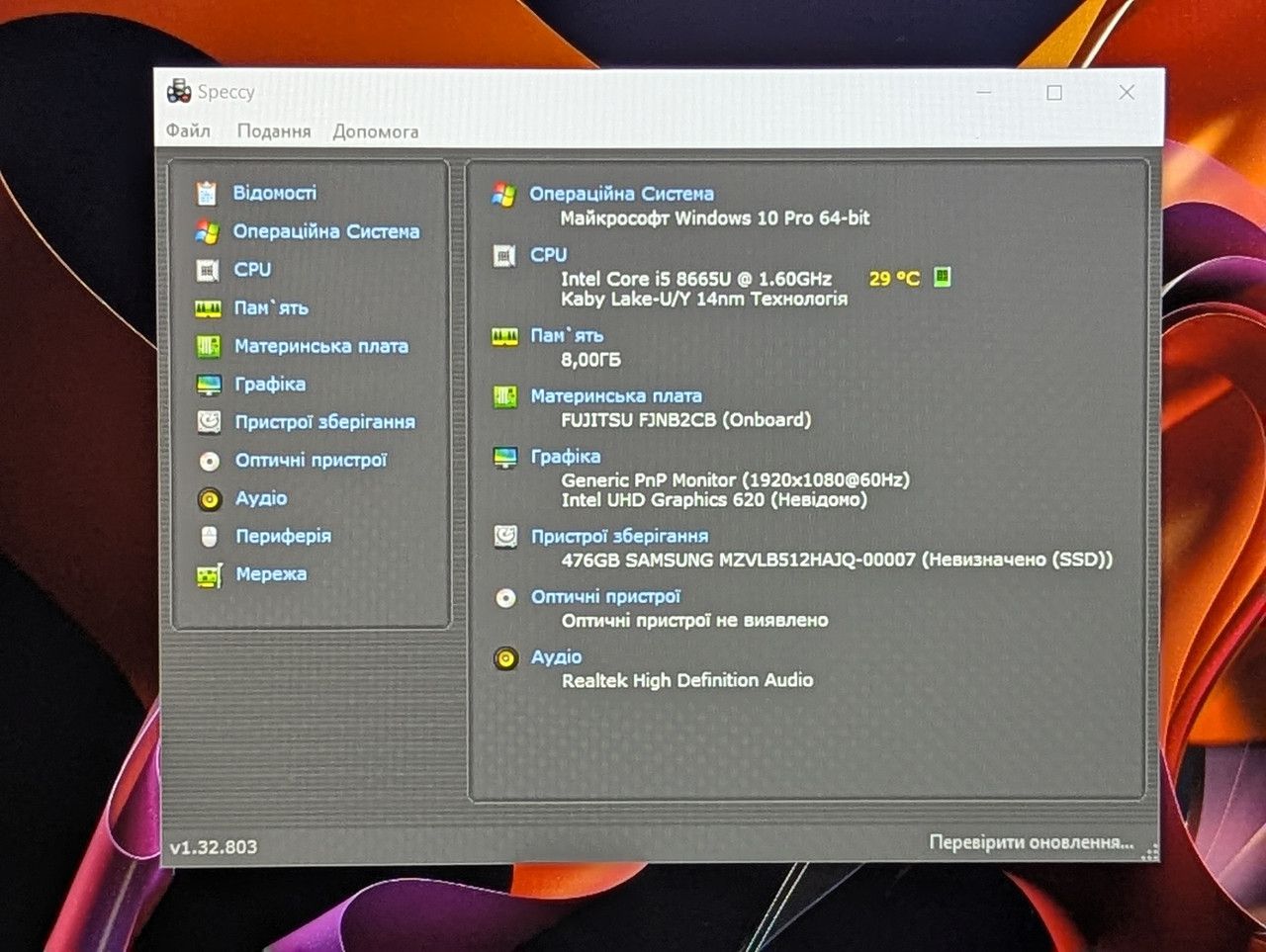1266x952 pixels.
Task: Click the Графіка heading in summary panel
Action: tap(565, 456)
